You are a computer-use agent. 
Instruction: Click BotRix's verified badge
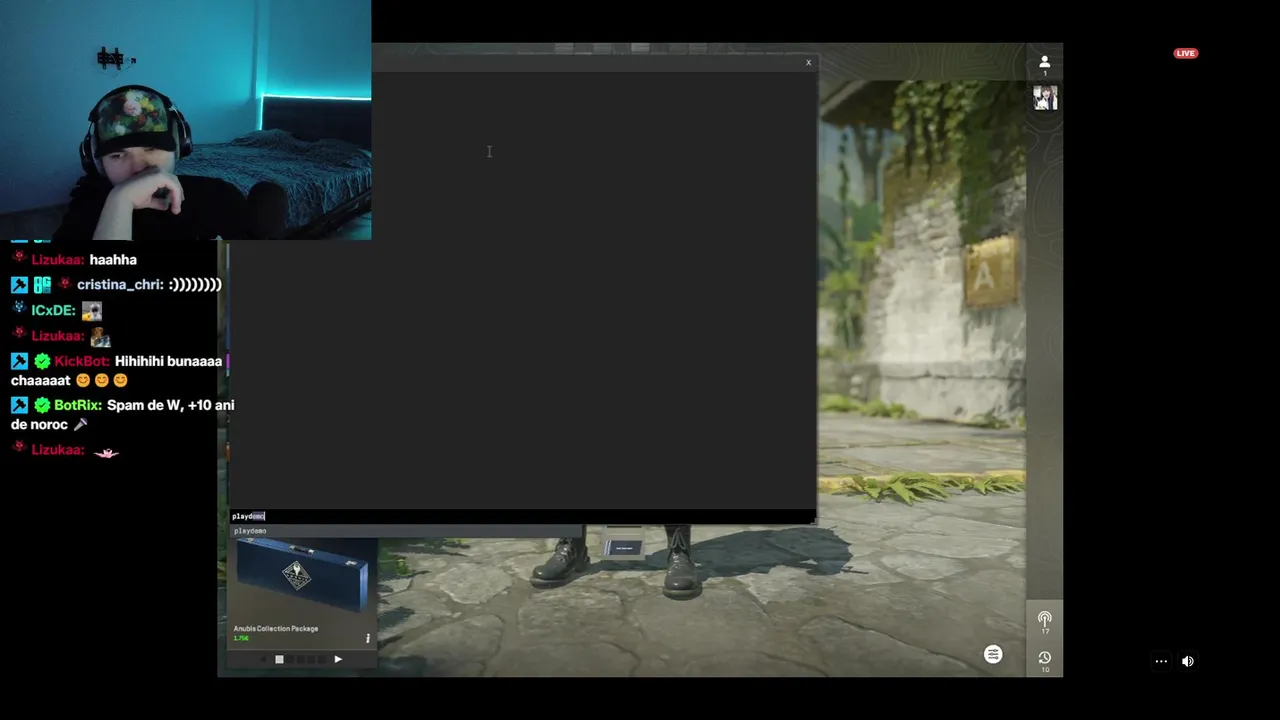(41, 405)
